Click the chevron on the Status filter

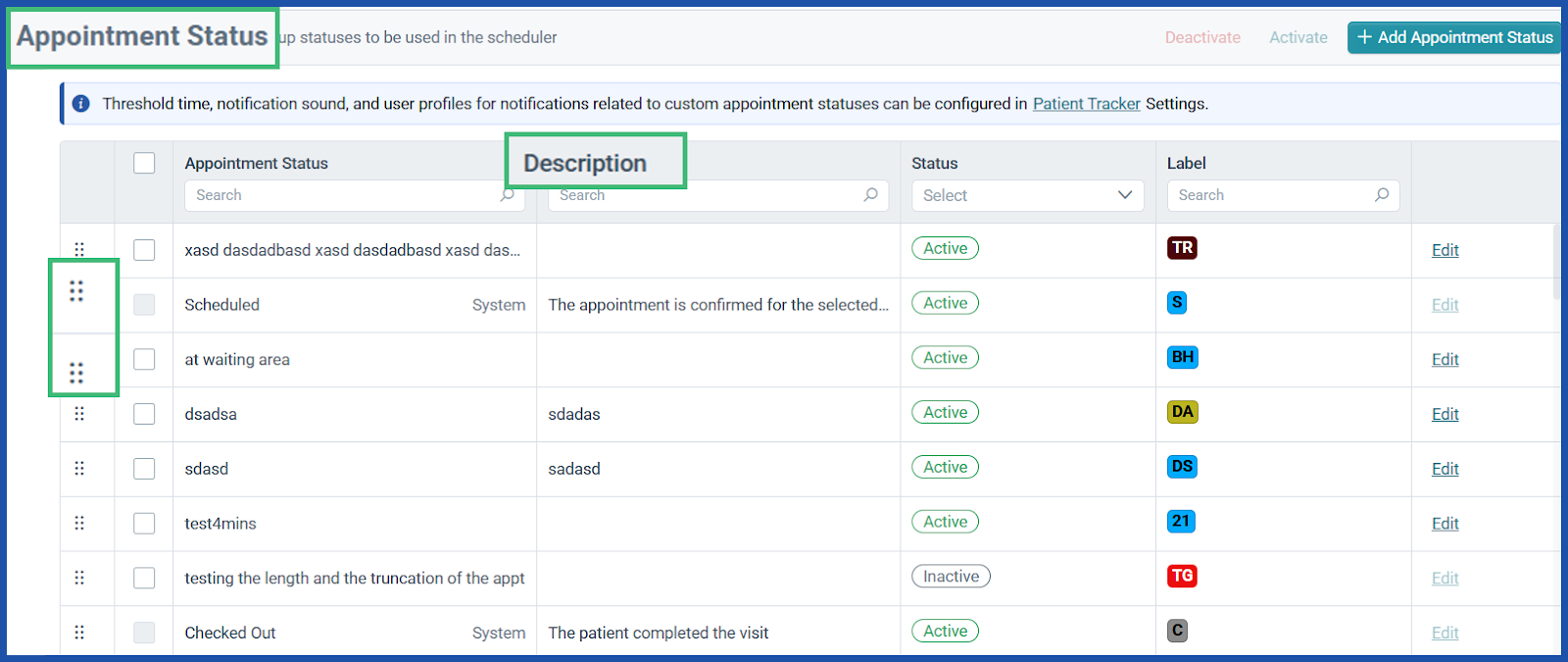pyautogui.click(x=1123, y=195)
